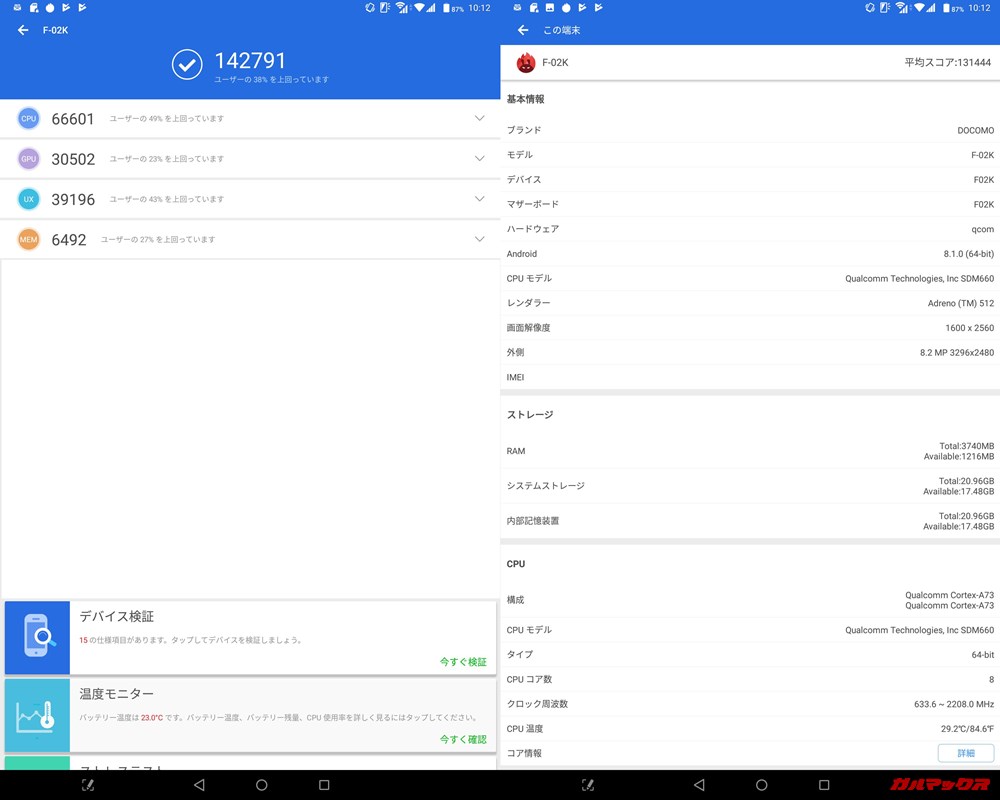
Task: Tap the purple GPU circle icon
Action: [x=27, y=158]
